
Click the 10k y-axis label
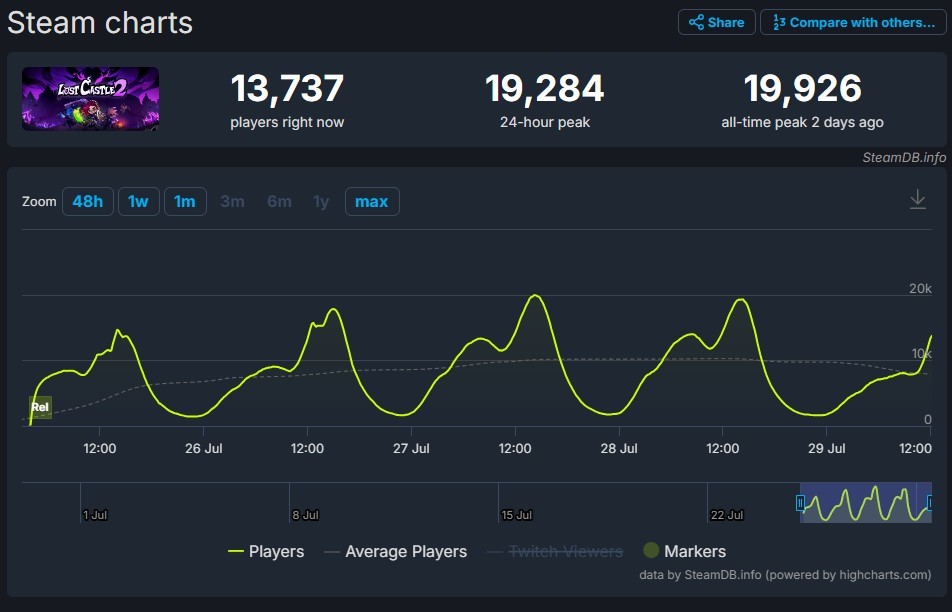point(921,354)
